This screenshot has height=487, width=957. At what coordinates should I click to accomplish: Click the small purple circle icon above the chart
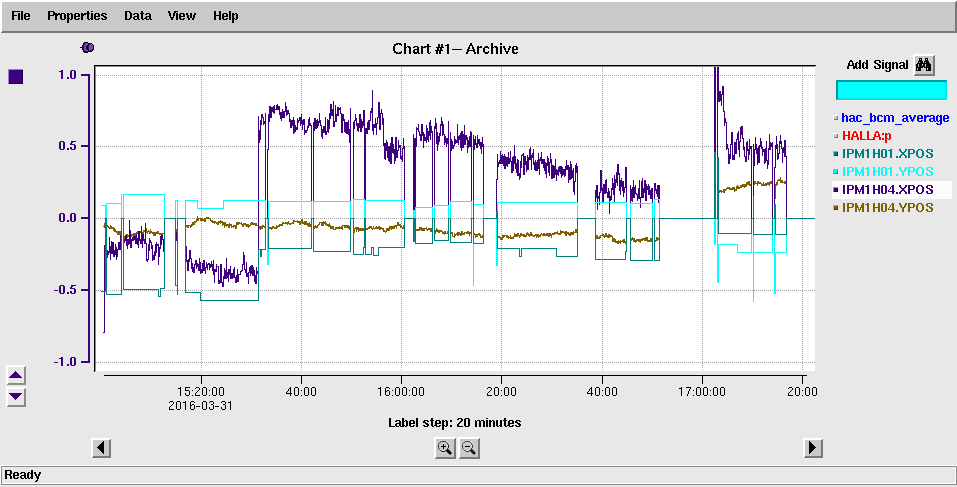coord(88,48)
